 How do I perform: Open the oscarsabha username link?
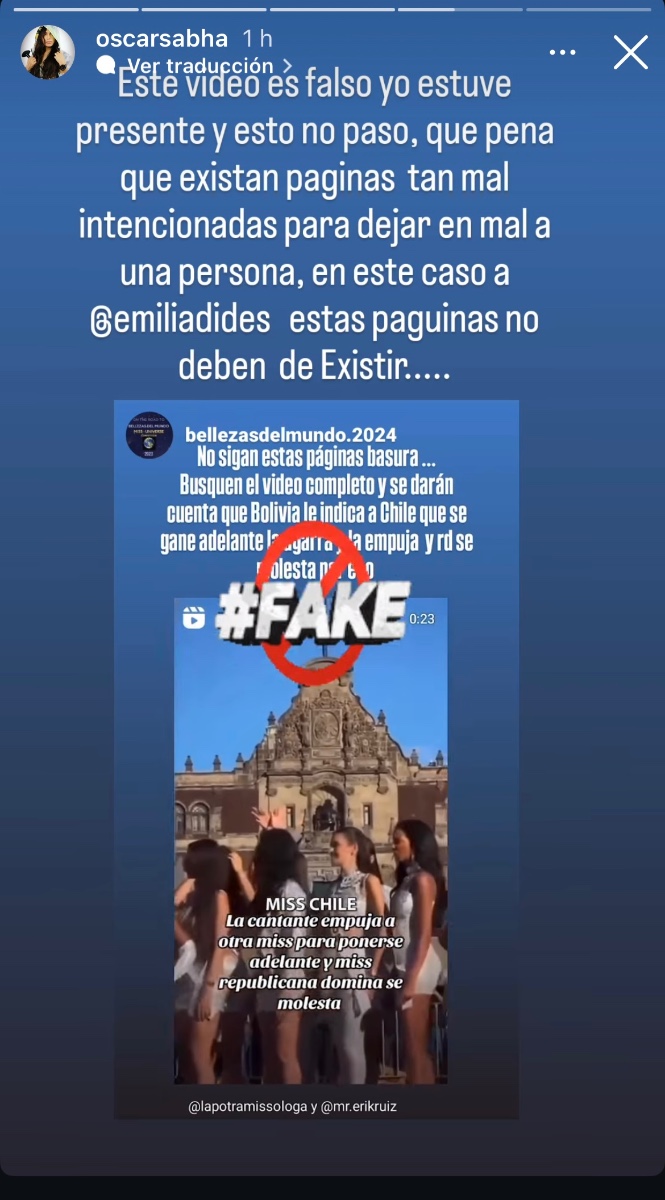pos(163,38)
